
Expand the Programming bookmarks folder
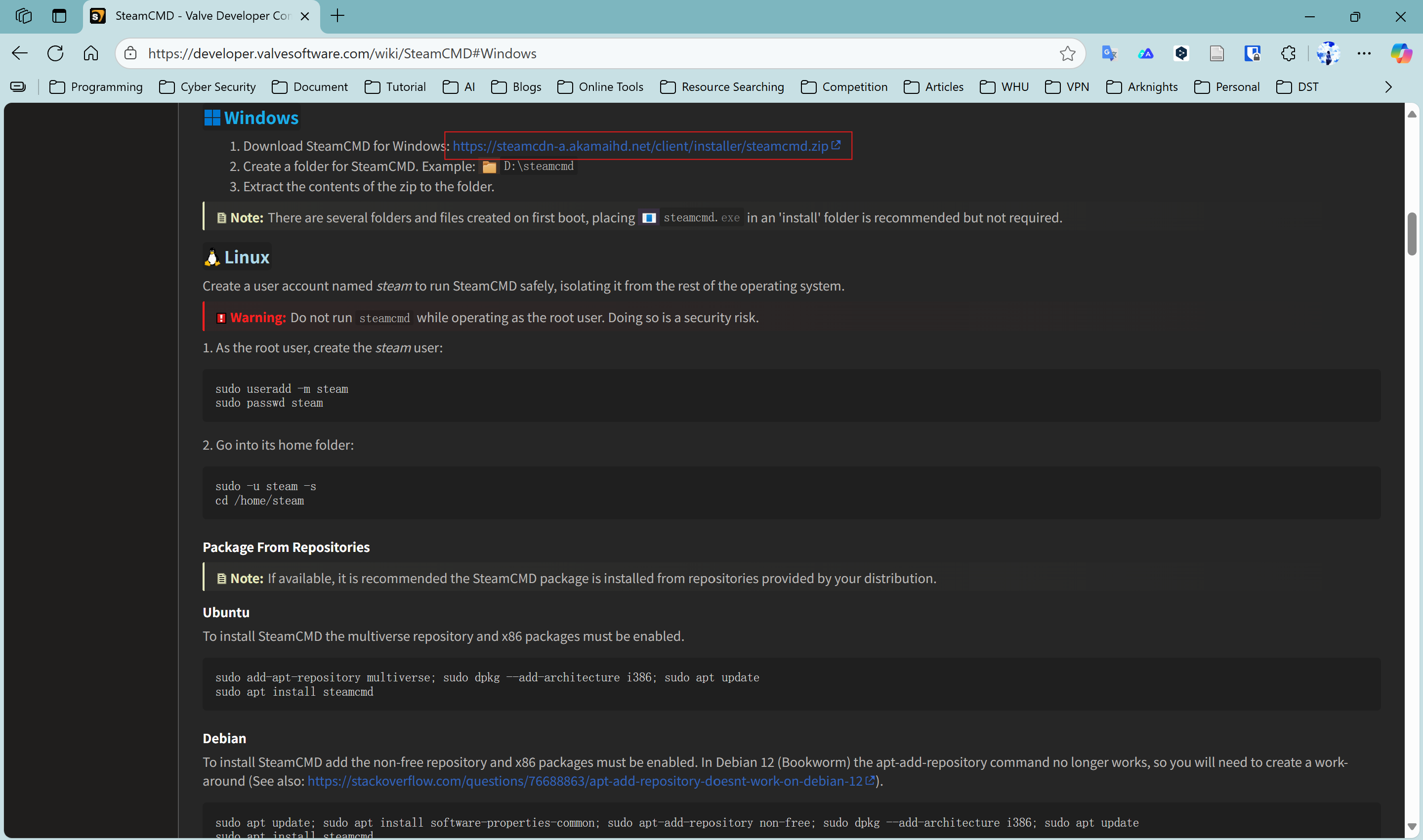point(96,86)
